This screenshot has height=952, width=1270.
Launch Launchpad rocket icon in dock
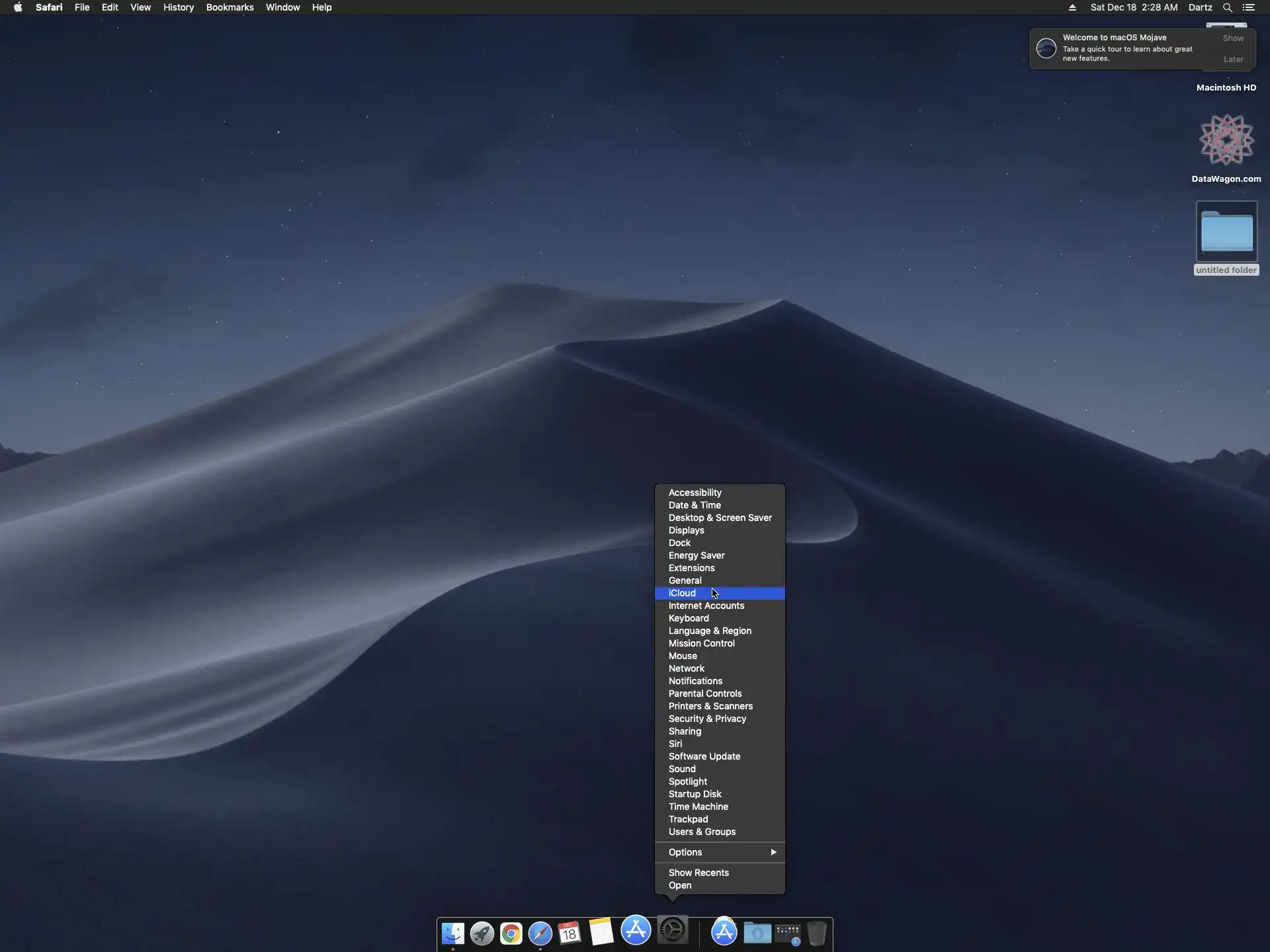click(482, 933)
